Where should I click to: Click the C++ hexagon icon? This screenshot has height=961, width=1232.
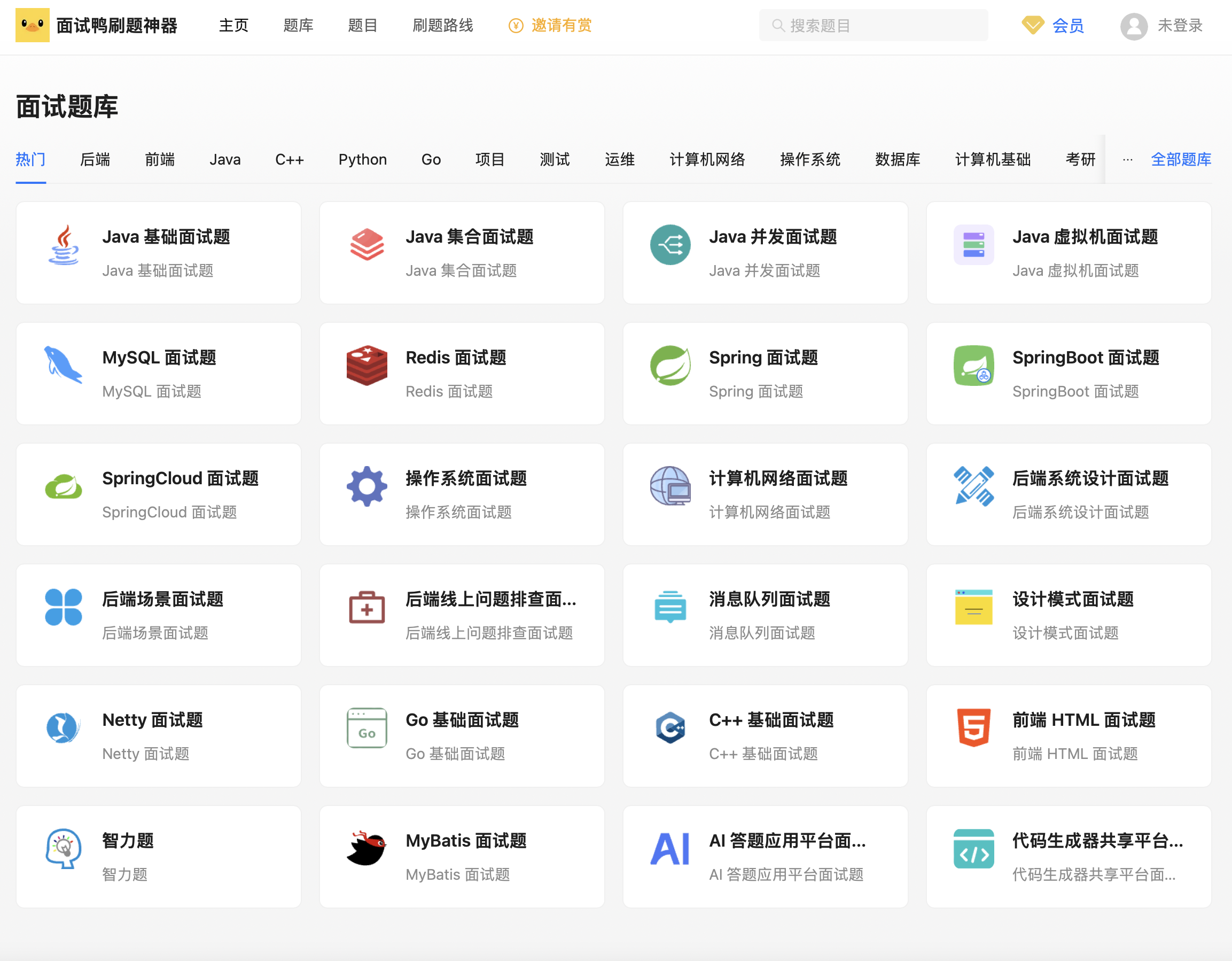(670, 728)
